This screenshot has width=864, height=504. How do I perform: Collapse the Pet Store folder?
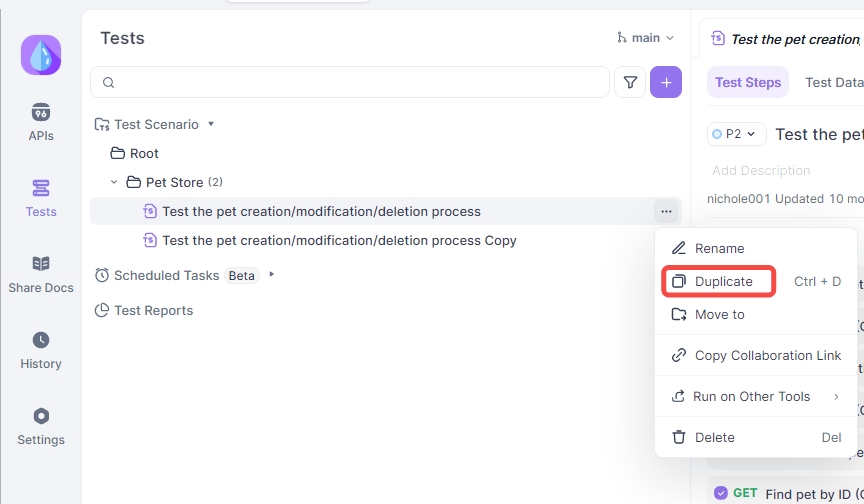click(x=114, y=182)
